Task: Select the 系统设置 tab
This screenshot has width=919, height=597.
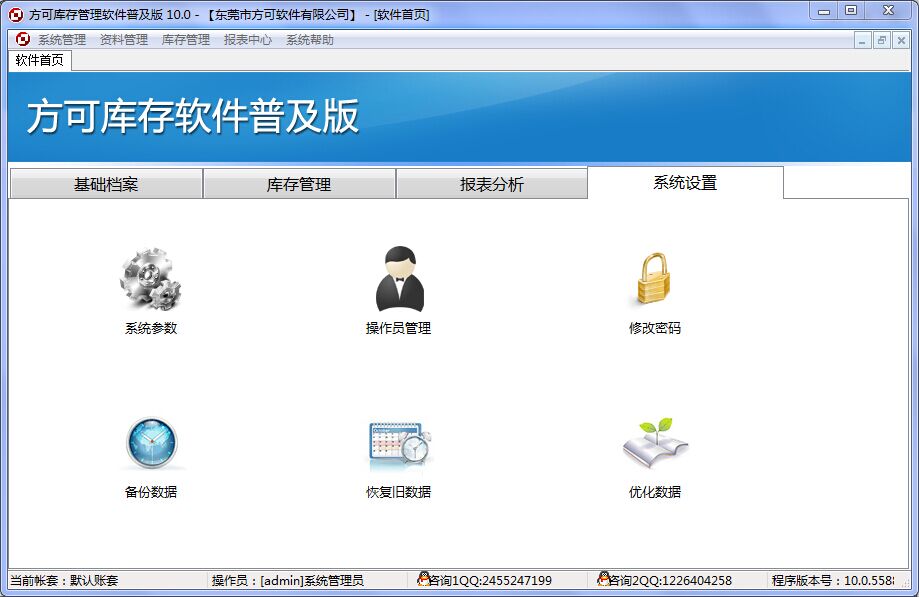Action: [685, 182]
